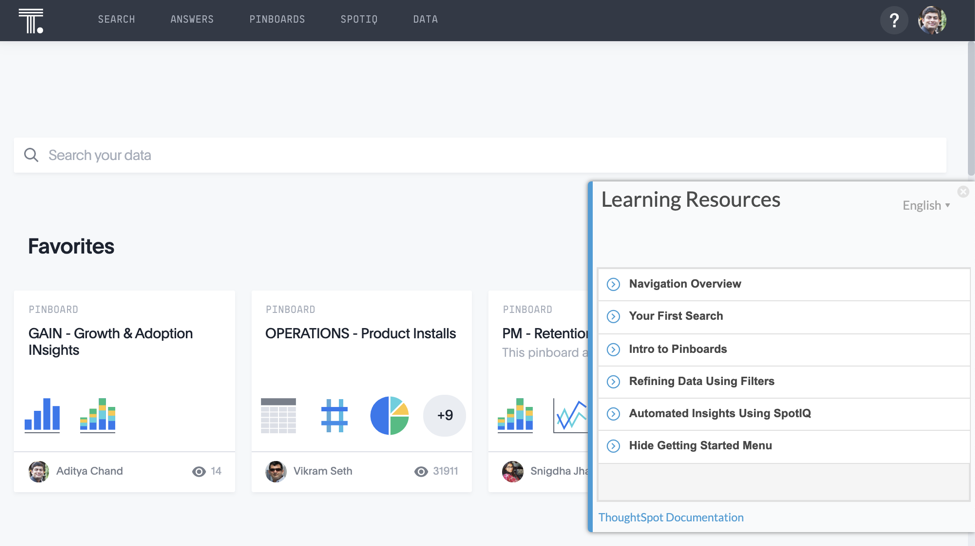
Task: Click the arrow icon beside Intro to Pinboards
Action: point(613,349)
